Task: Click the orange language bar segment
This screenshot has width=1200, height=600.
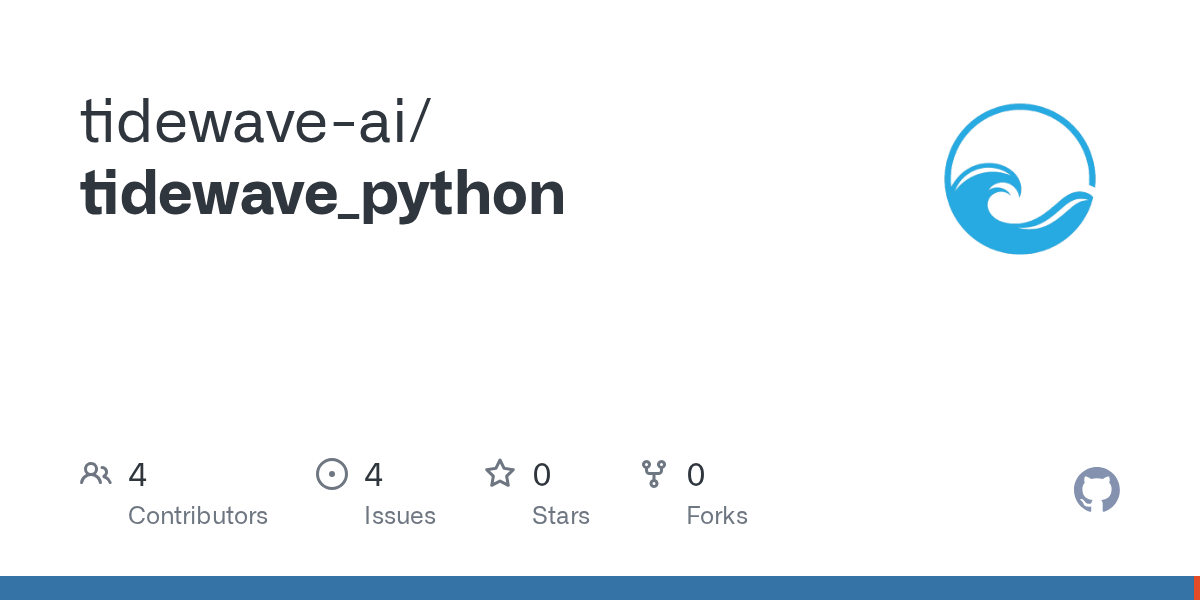Action: [x=1196, y=588]
